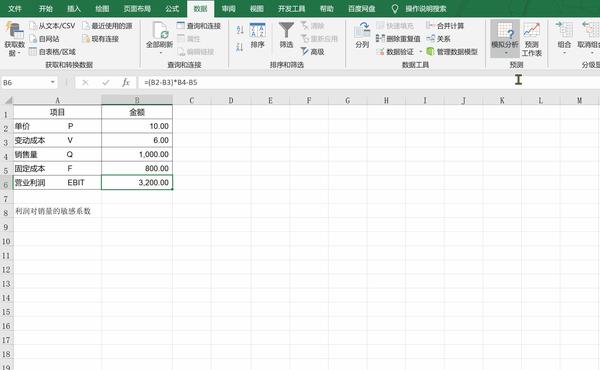The image size is (600, 370).
Task: Select cell with value 1,000.00
Action: tap(137, 154)
